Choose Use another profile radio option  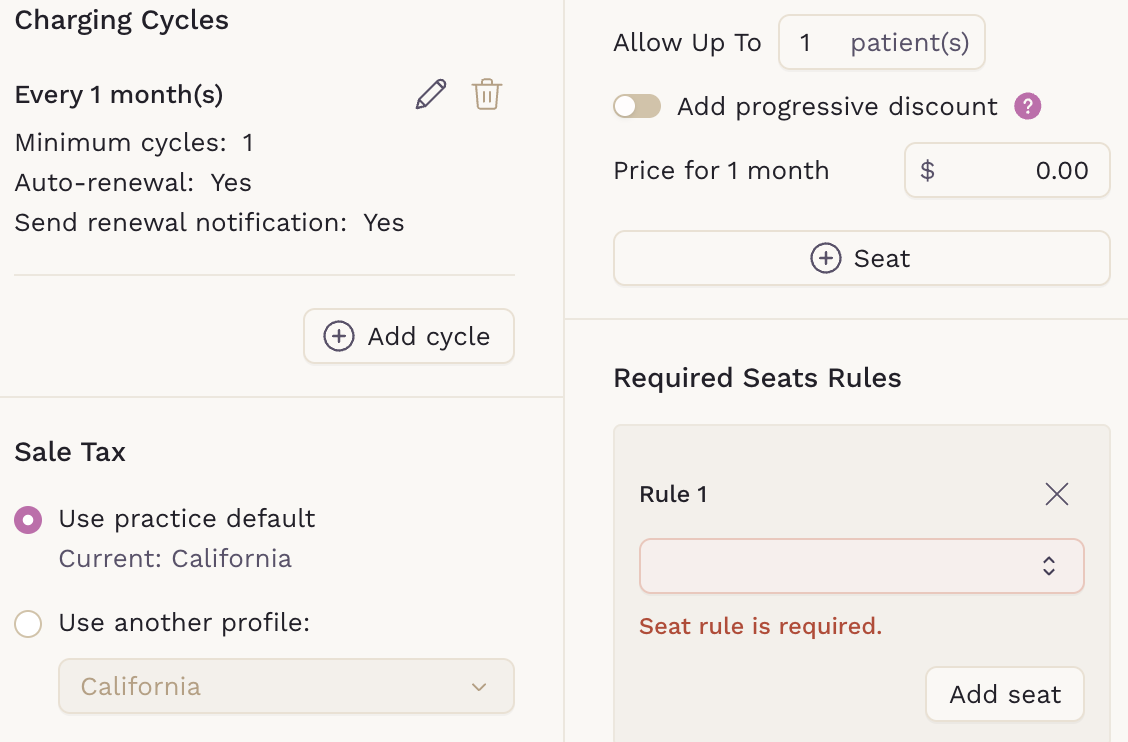(x=28, y=624)
